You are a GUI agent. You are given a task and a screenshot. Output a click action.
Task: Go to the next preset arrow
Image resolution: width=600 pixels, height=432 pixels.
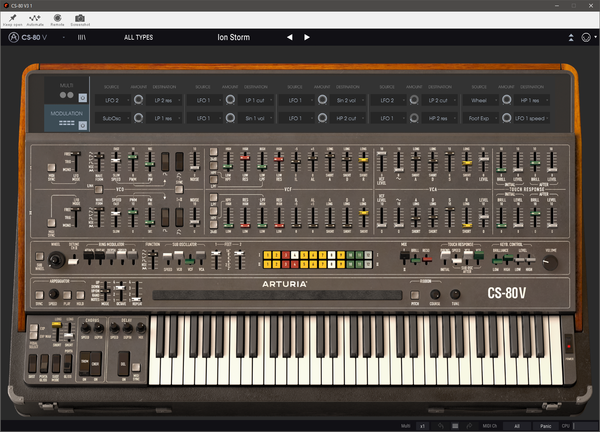(307, 37)
